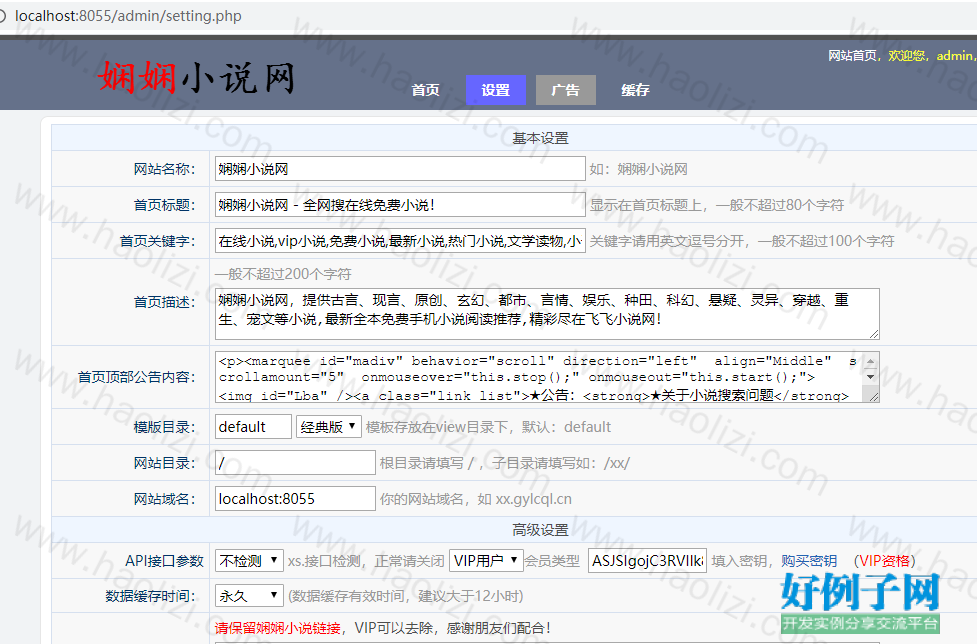
Task: Click the 娴娴小说网 site logo
Action: click(196, 78)
